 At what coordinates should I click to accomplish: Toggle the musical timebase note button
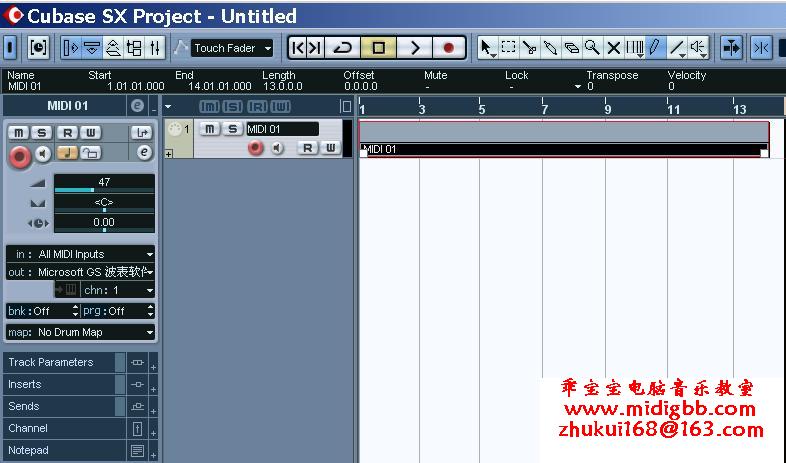tap(67, 152)
